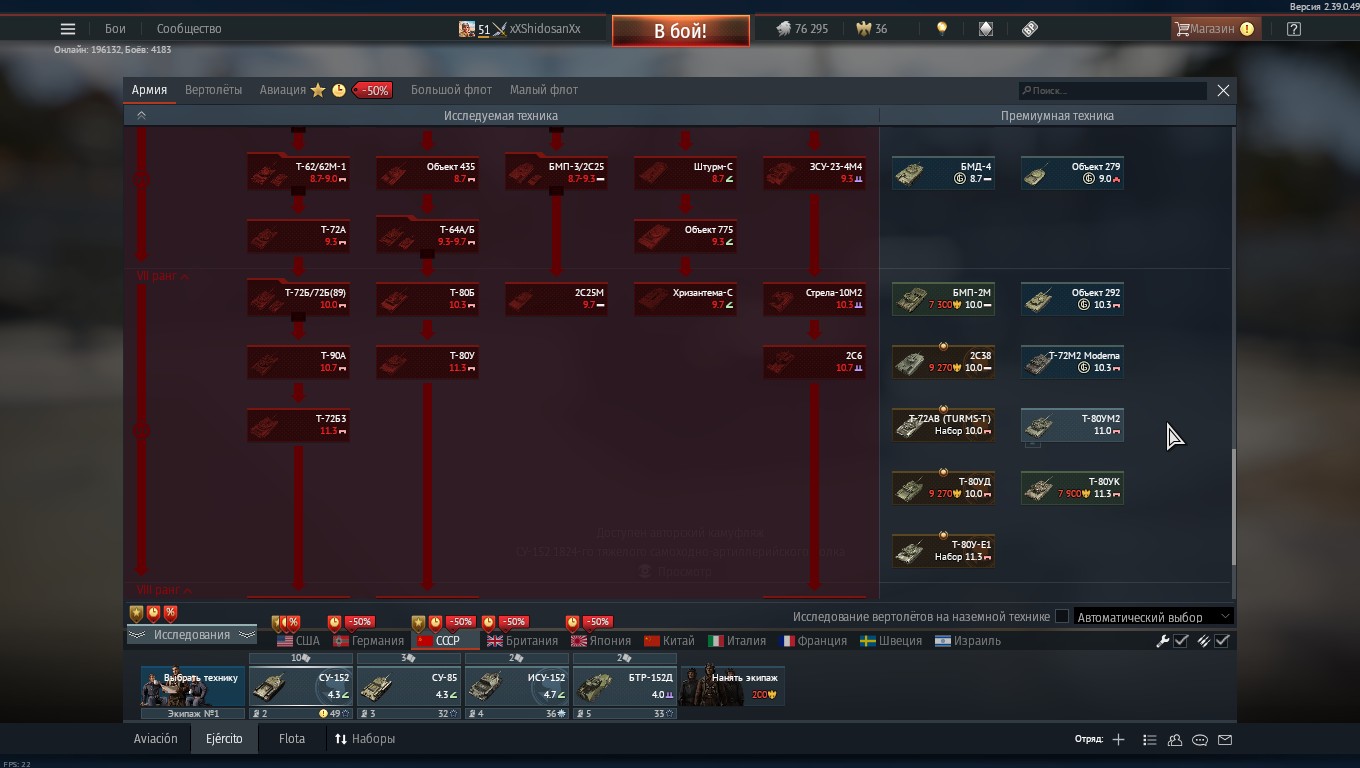Select the Т-72Б3 tank in tree
1360x768 pixels.
(x=298, y=425)
